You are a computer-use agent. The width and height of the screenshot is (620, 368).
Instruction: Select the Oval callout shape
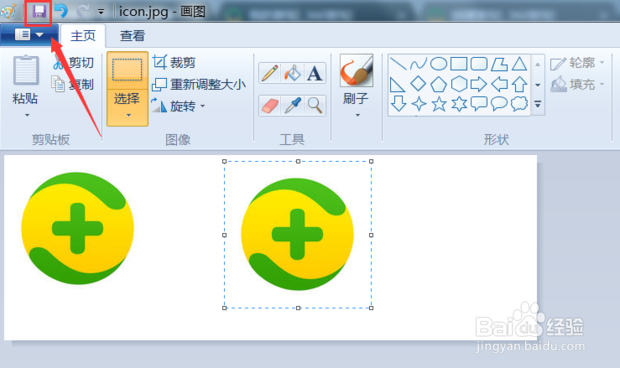(x=499, y=104)
